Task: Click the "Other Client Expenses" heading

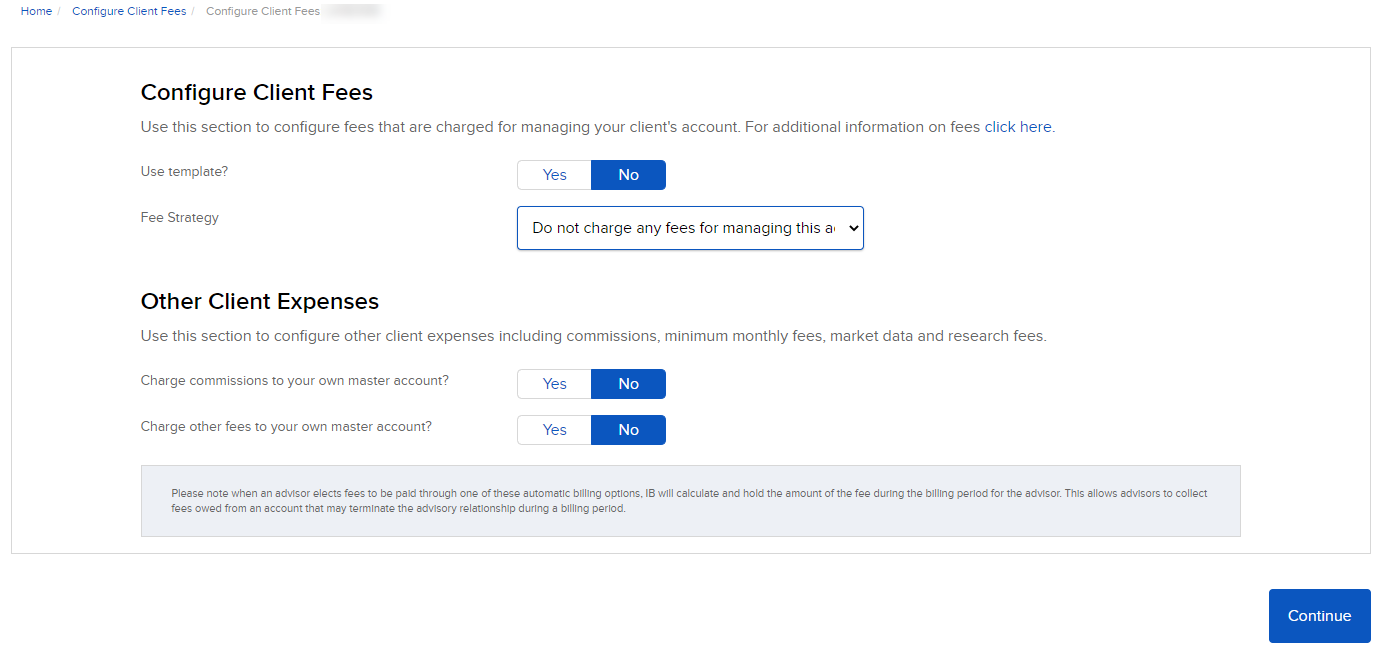Action: pos(259,301)
